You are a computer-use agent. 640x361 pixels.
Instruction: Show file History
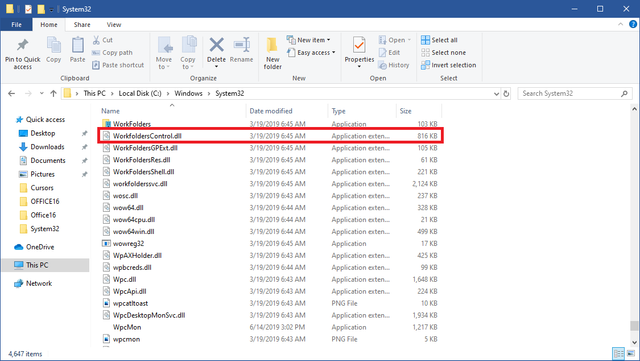394,65
